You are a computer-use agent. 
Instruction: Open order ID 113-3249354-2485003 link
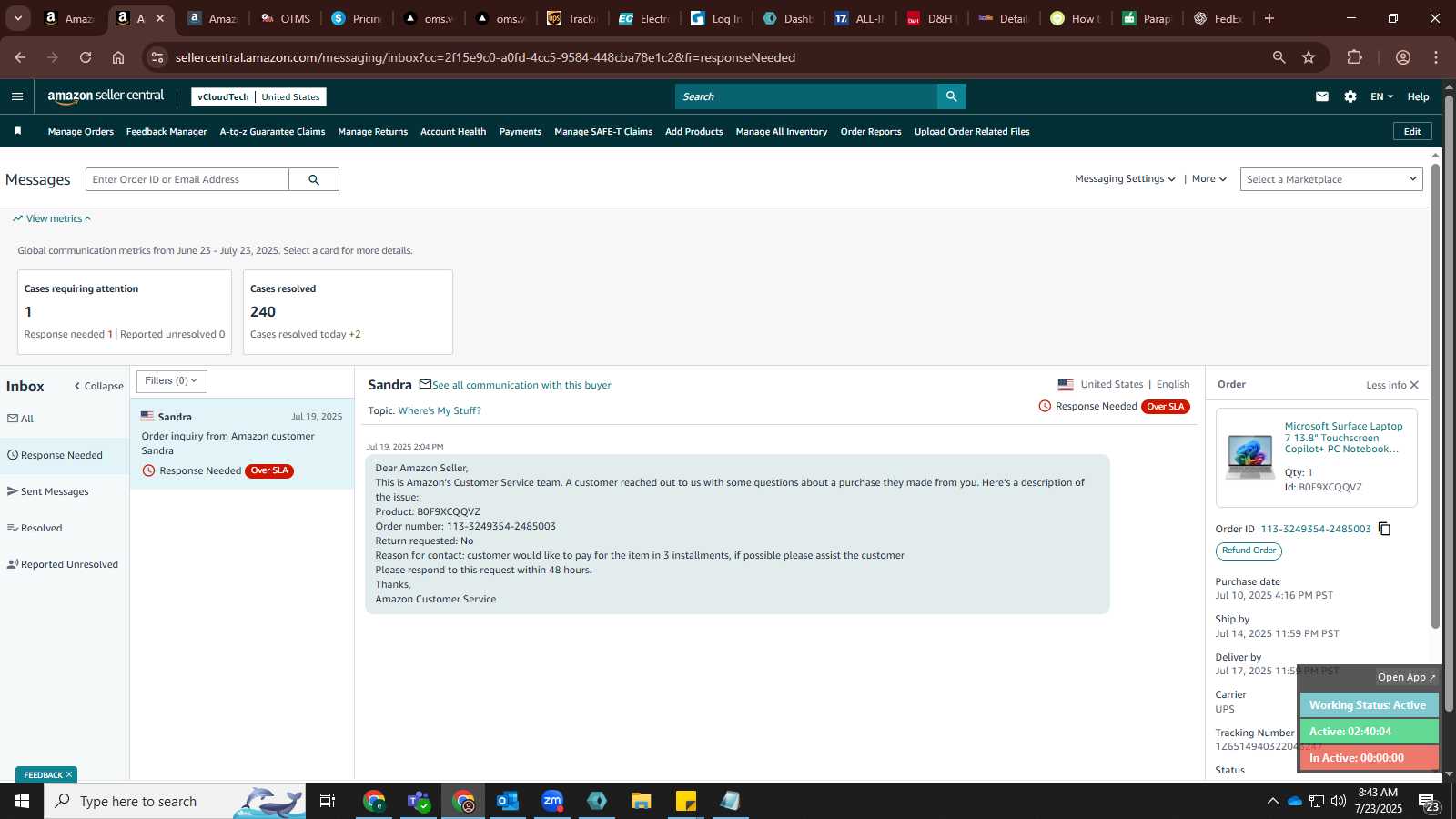coord(1315,529)
